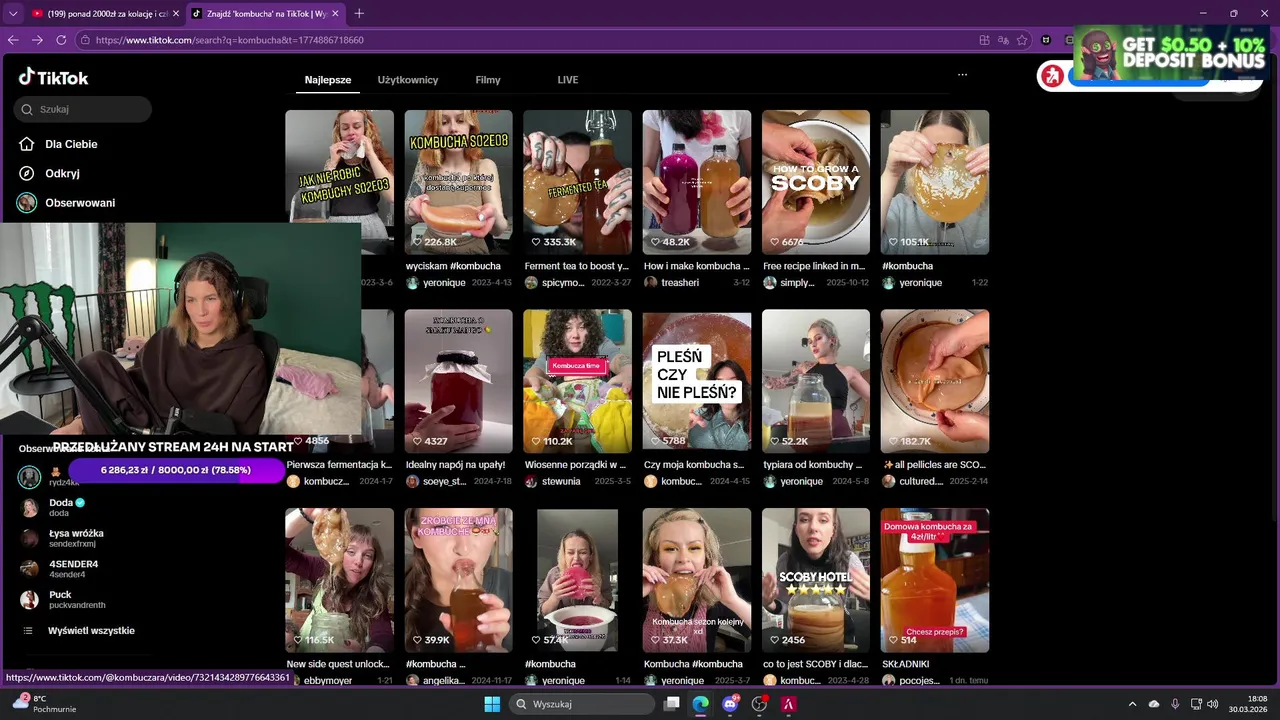Open the Task View taskbar icon
The image size is (1280, 720).
pos(672,704)
